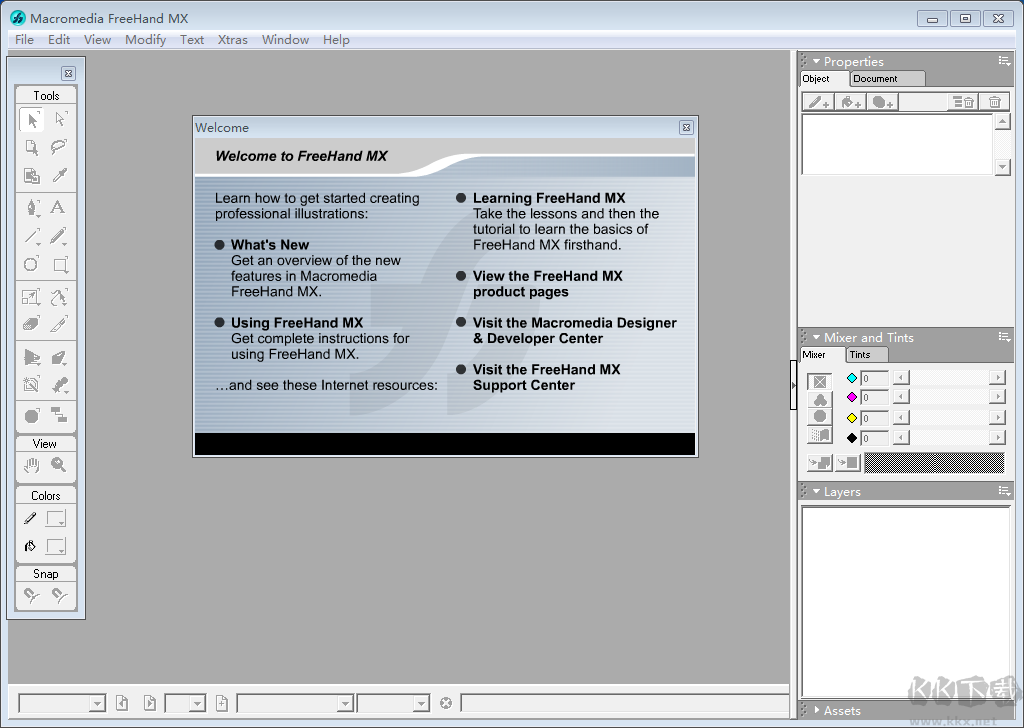The width and height of the screenshot is (1024, 728).
Task: Visit the FreeHand MX Support Center
Action: 547,377
